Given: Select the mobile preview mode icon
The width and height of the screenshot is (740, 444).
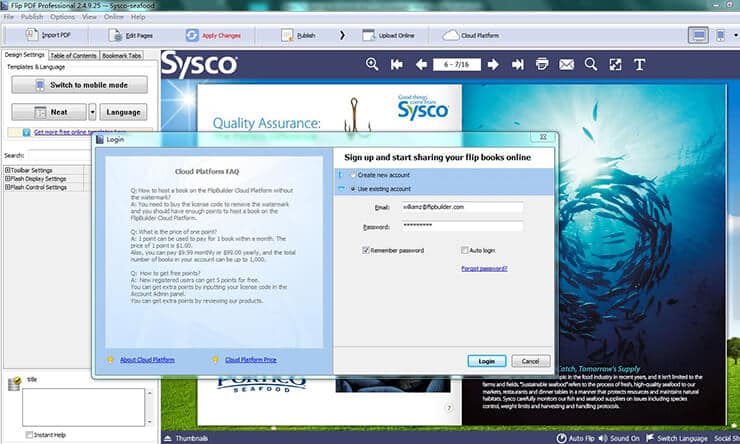Looking at the screenshot, I should (x=720, y=35).
